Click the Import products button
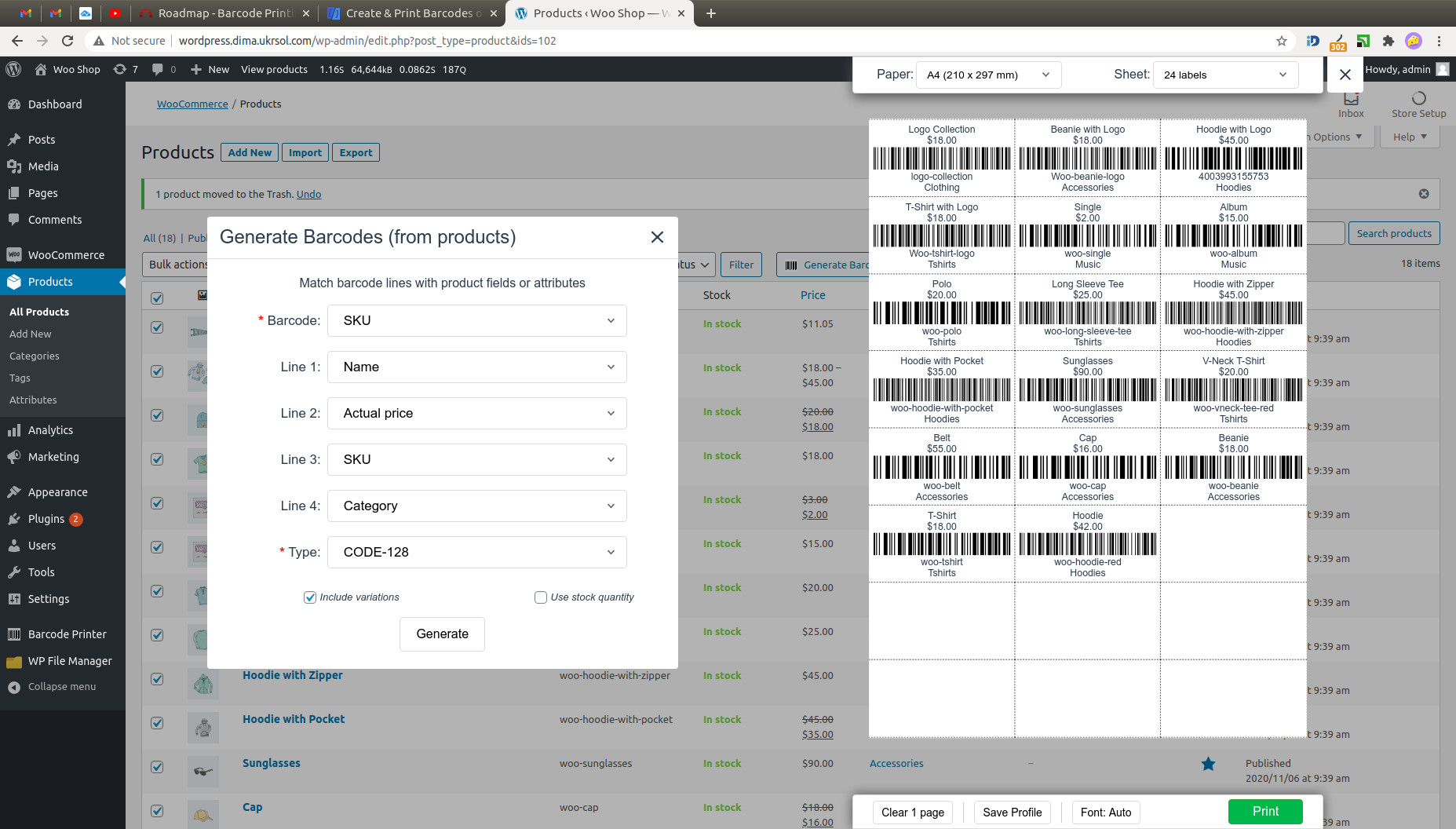 point(305,152)
